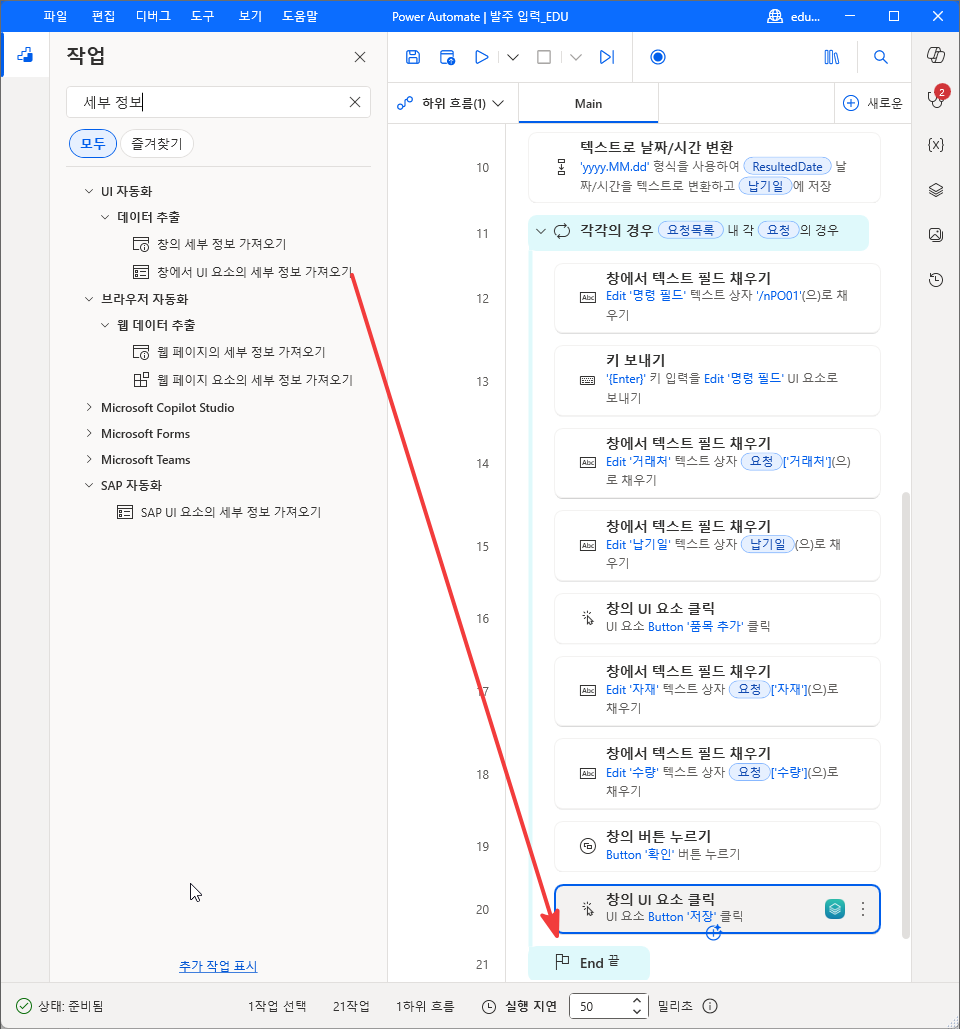
Task: Increase run delay with the up arrow
Action: pos(637,1001)
